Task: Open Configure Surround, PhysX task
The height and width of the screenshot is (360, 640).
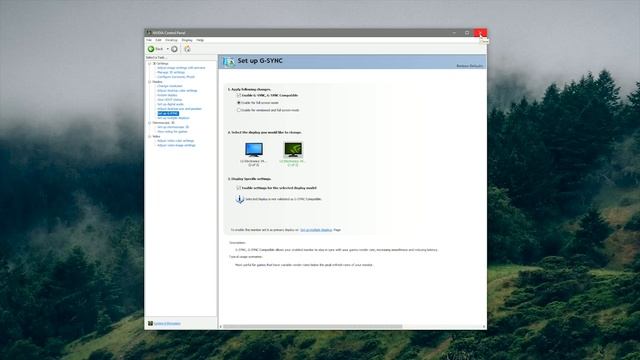Action: 176,77
